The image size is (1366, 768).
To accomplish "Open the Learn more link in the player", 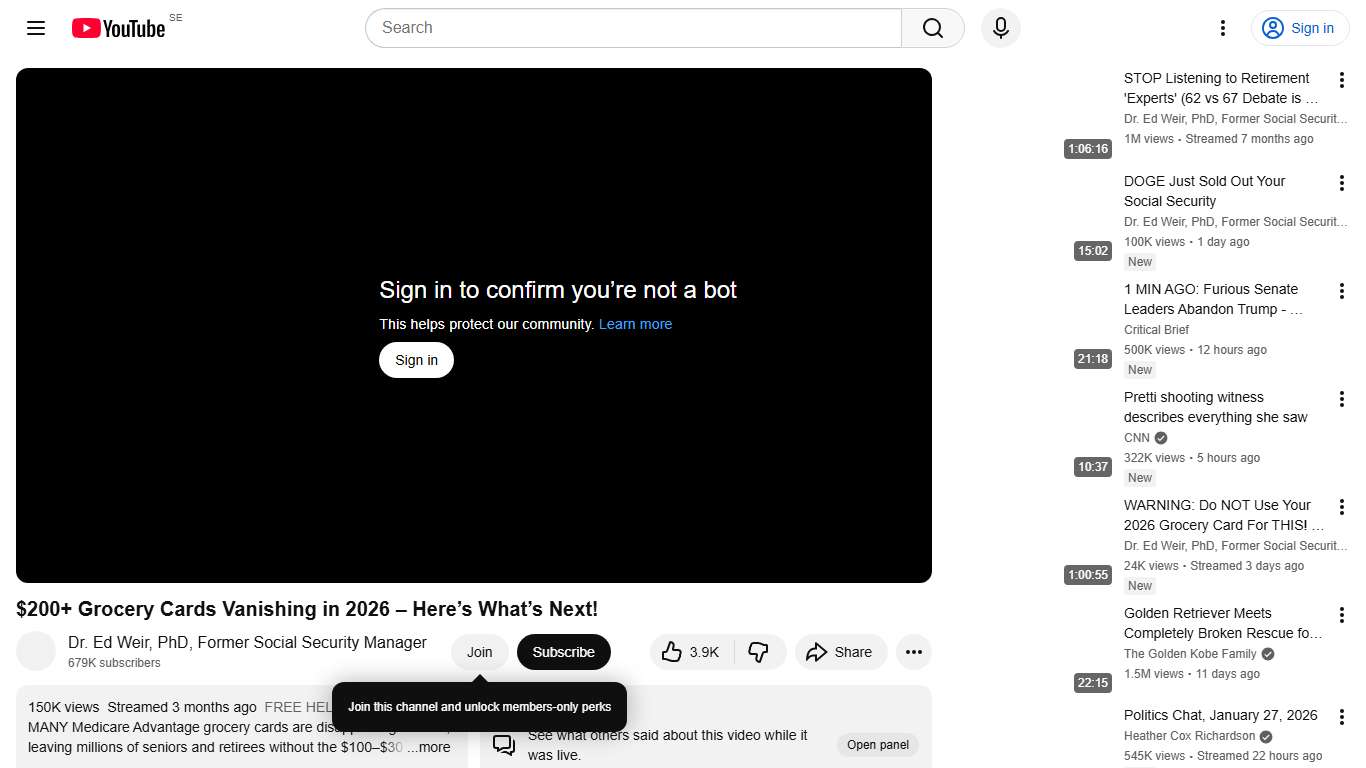I will (x=635, y=324).
